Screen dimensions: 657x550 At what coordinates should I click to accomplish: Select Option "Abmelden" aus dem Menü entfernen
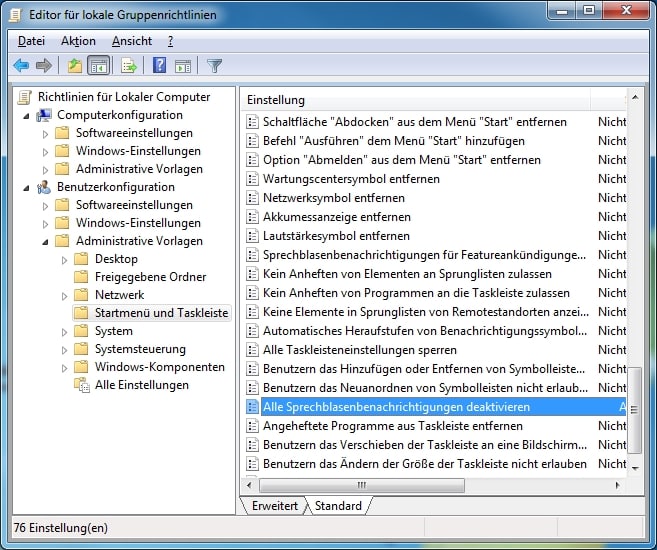click(401, 160)
